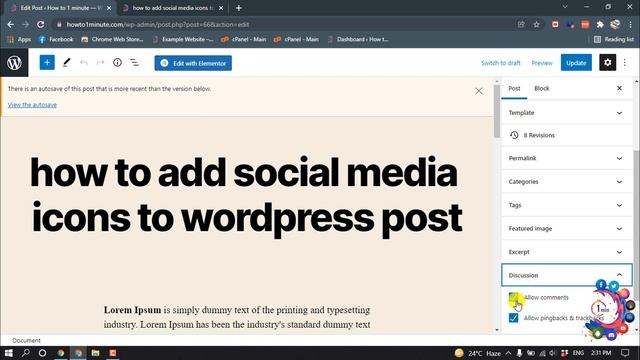Screen dimensions: 640x360
Task: Click the Redo arrow icon
Action: (100, 62)
